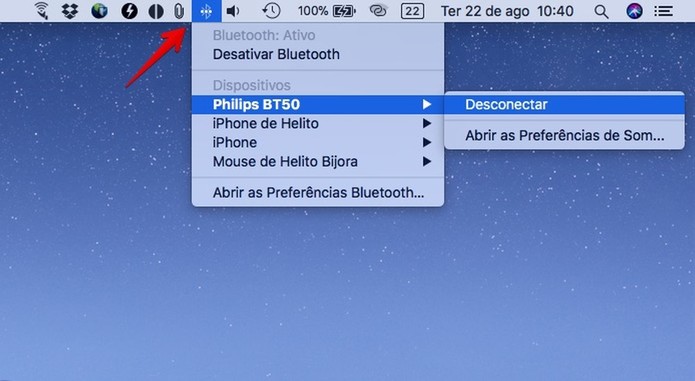
Task: Expand the iPhone device submenu arrow
Action: click(427, 142)
